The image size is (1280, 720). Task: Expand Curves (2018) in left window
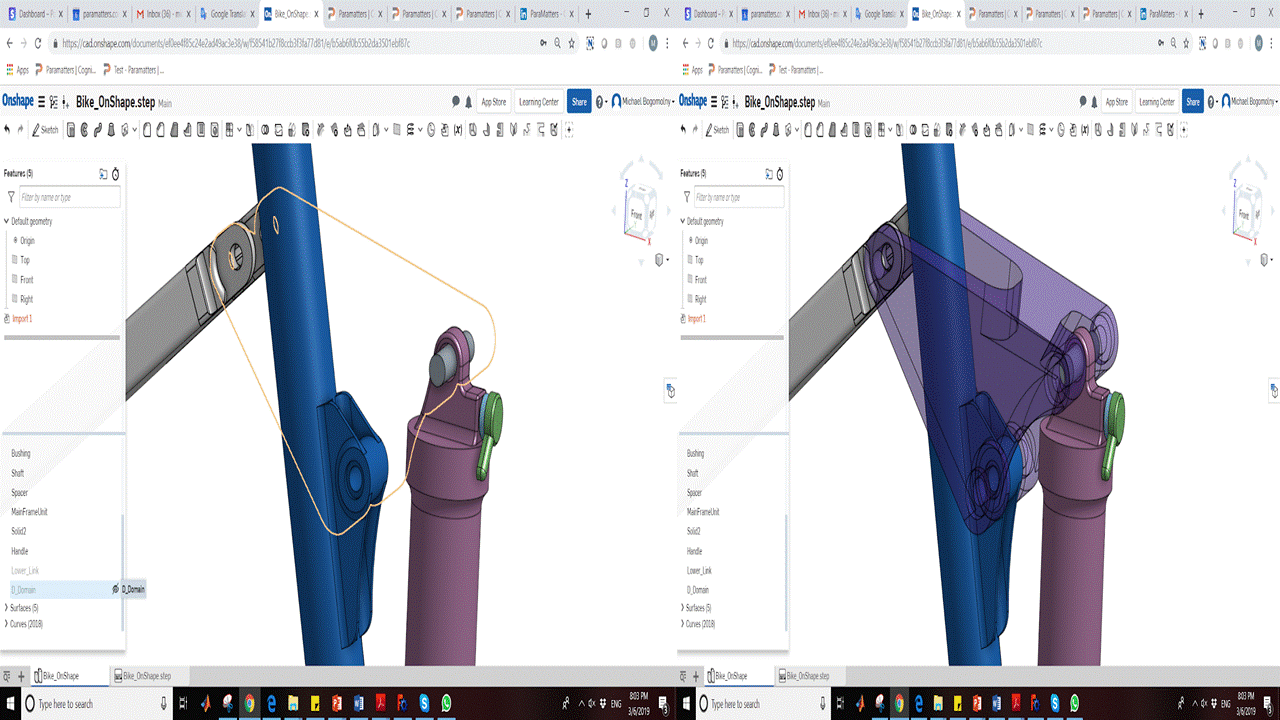[7, 624]
